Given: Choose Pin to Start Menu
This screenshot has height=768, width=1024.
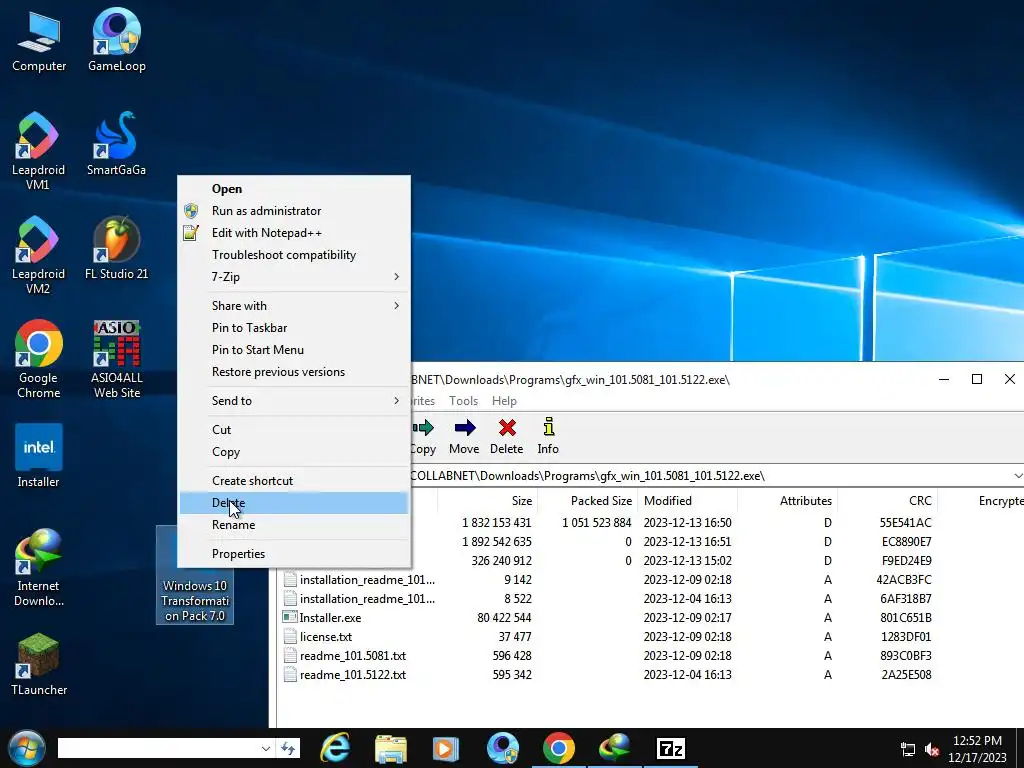Looking at the screenshot, I should pyautogui.click(x=294, y=350).
